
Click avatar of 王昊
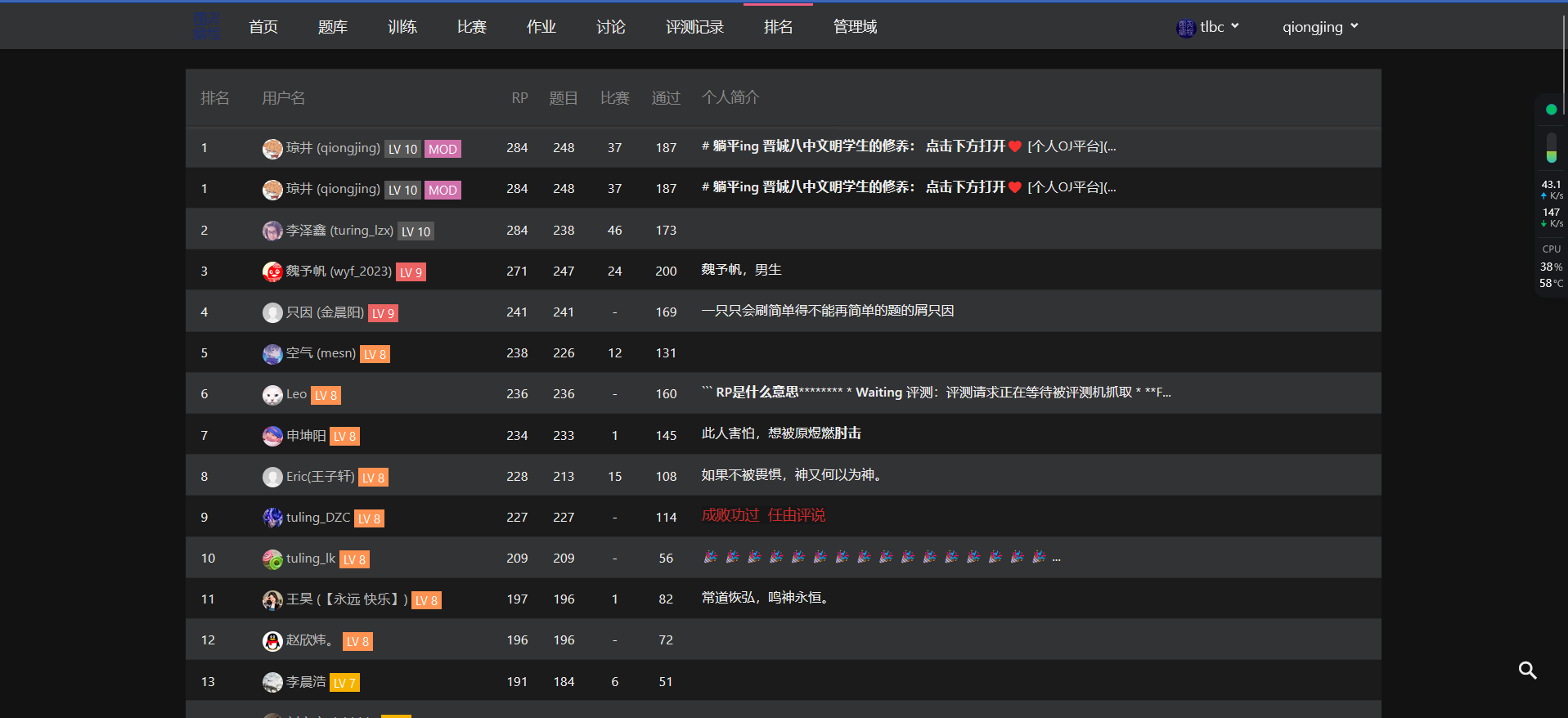pos(272,599)
